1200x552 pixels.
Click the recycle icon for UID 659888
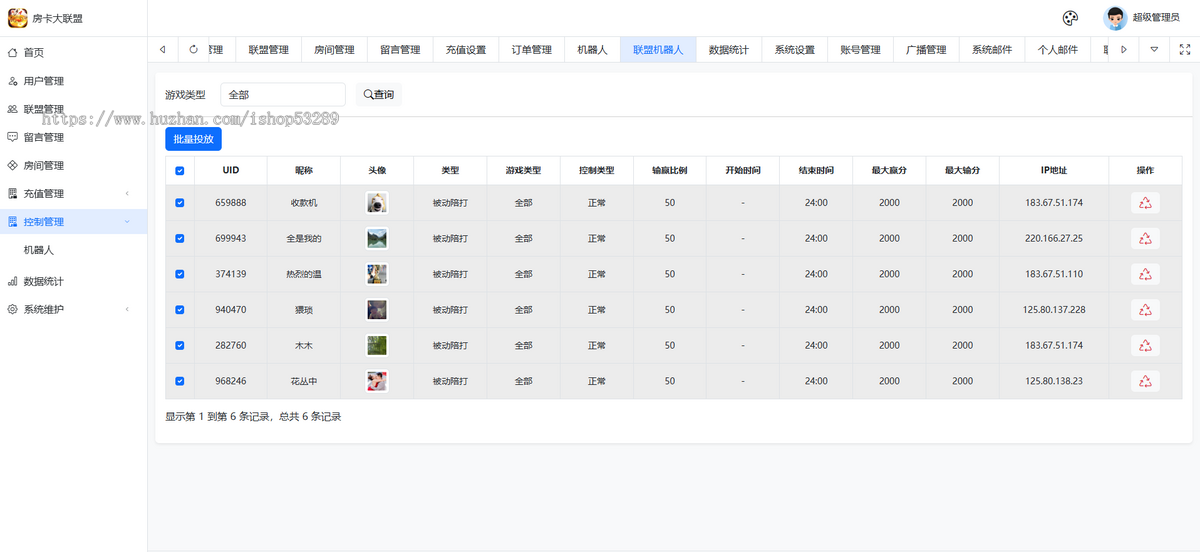(x=1145, y=203)
